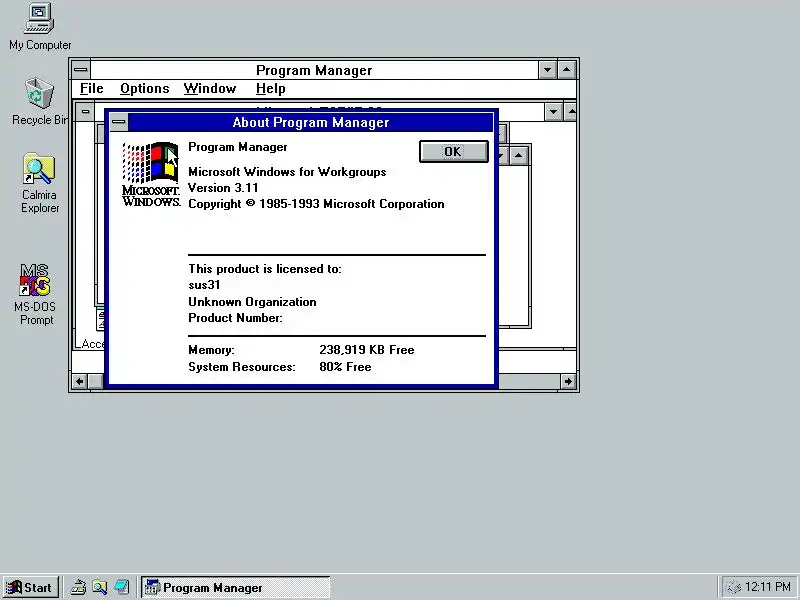
Task: Activate the Program Manager taskbar button
Action: [x=236, y=587]
